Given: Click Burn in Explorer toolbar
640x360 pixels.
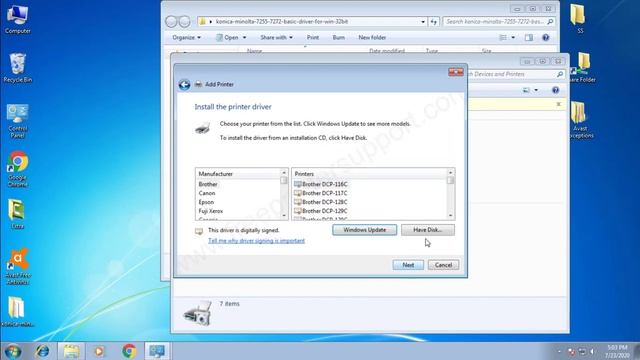Looking at the screenshot, I should click(338, 38).
